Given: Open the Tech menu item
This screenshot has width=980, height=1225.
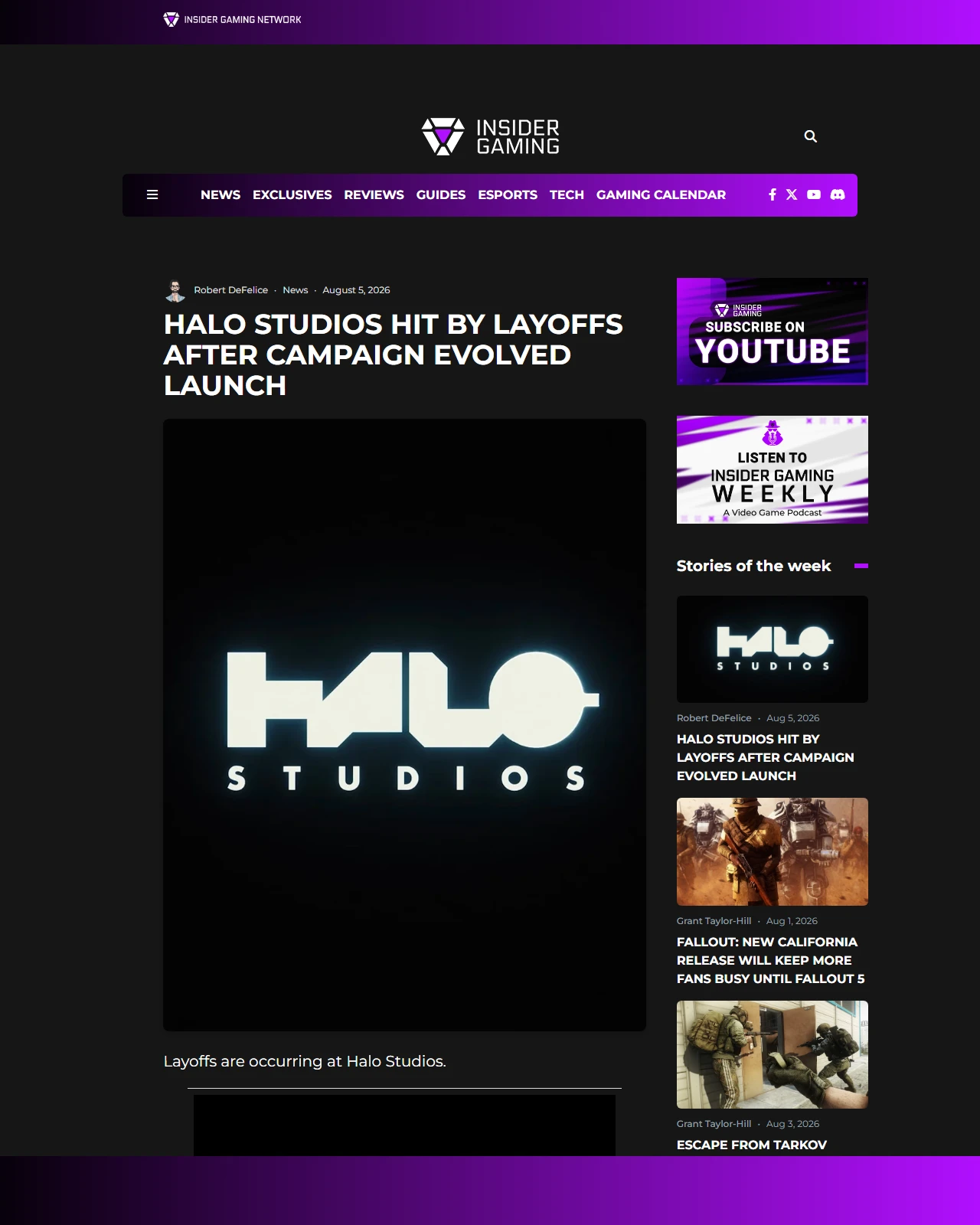Looking at the screenshot, I should (x=567, y=194).
